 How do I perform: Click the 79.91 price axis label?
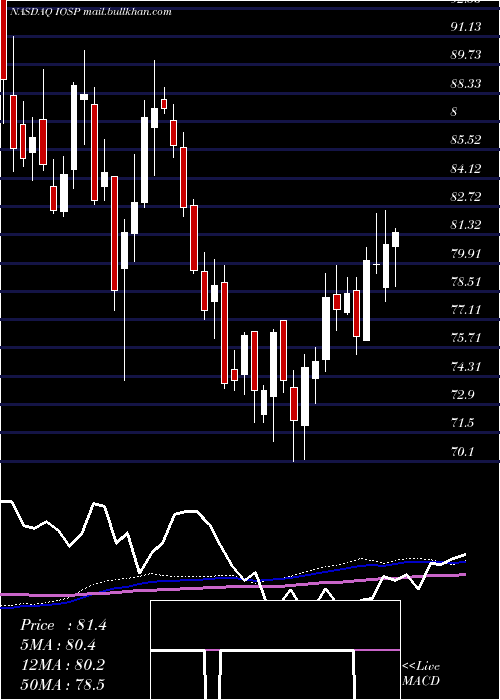click(x=466, y=254)
